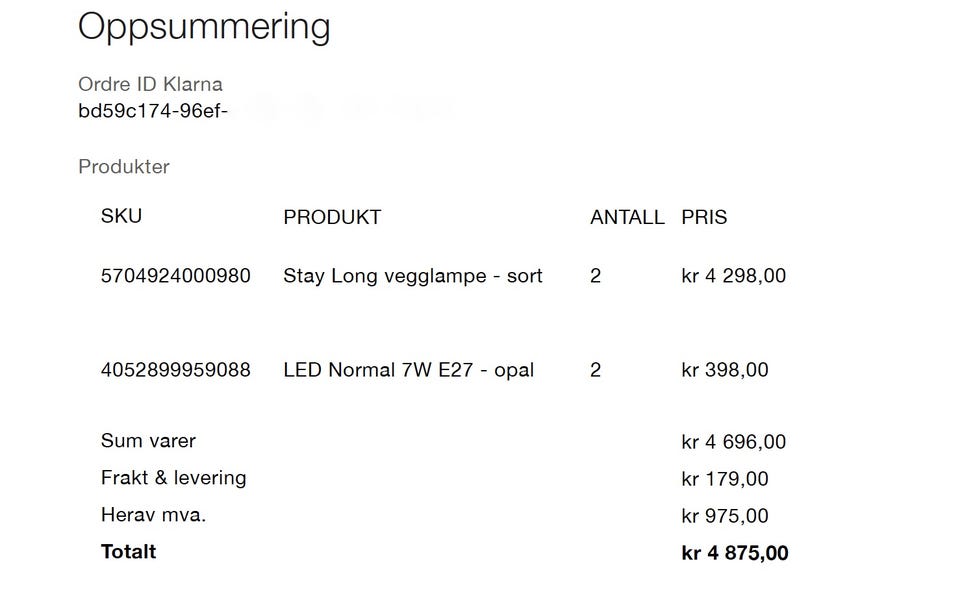Select SKU number 4052899959088
The image size is (960, 609).
(x=176, y=370)
